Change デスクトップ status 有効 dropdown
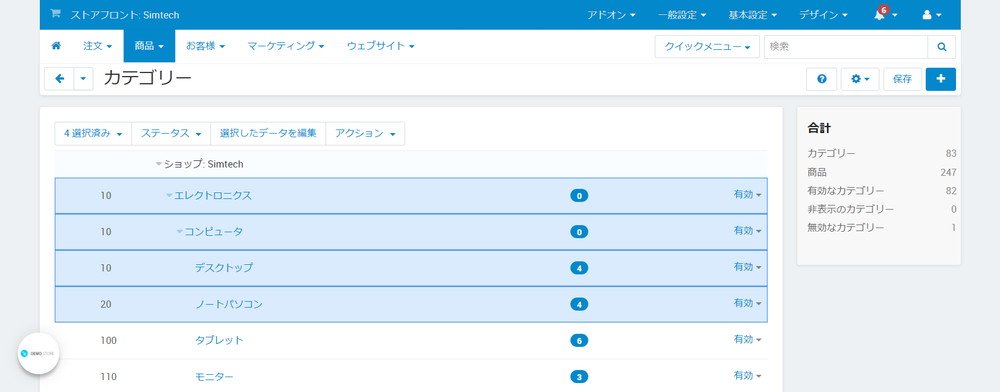 (x=747, y=266)
